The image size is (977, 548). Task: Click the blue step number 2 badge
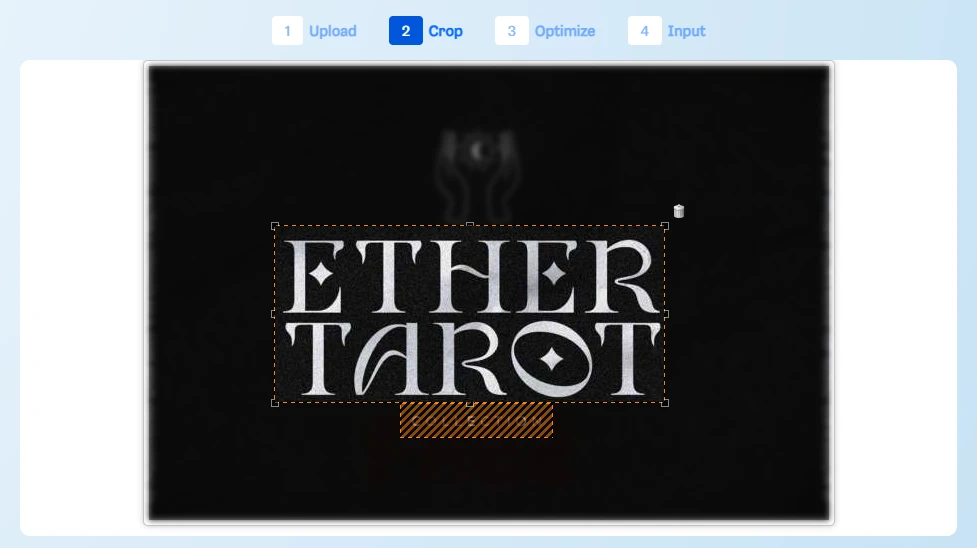point(406,31)
